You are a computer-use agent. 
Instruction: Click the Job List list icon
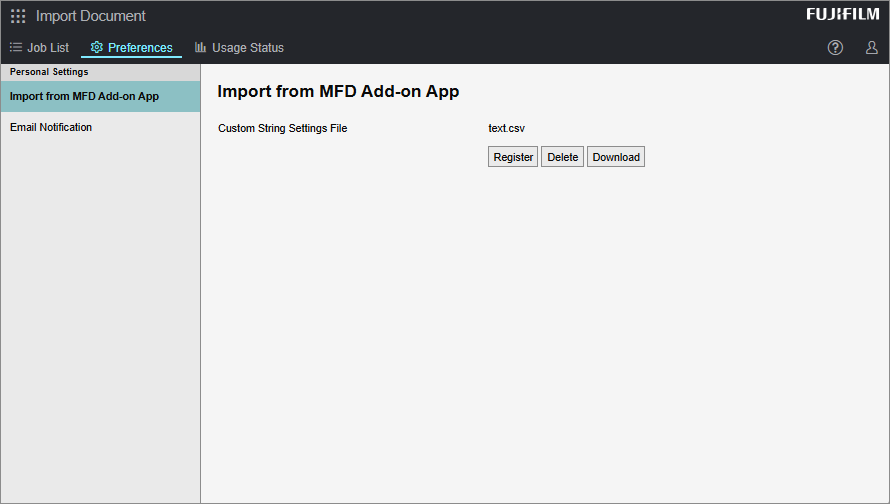(16, 48)
